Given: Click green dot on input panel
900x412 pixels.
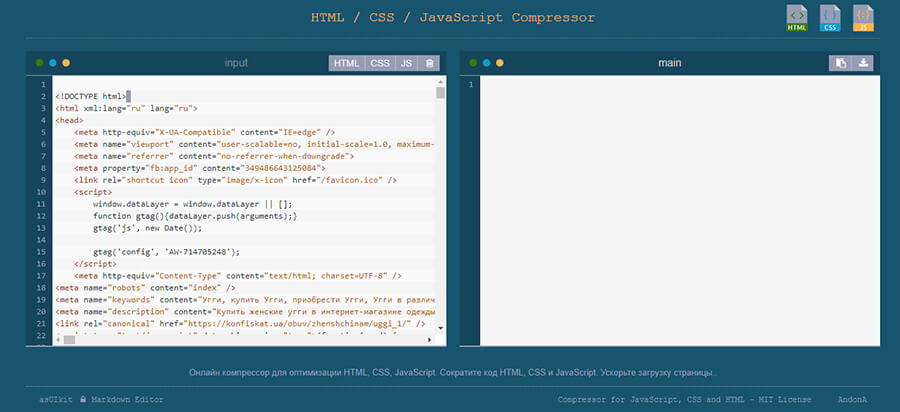Looking at the screenshot, I should pyautogui.click(x=39, y=63).
